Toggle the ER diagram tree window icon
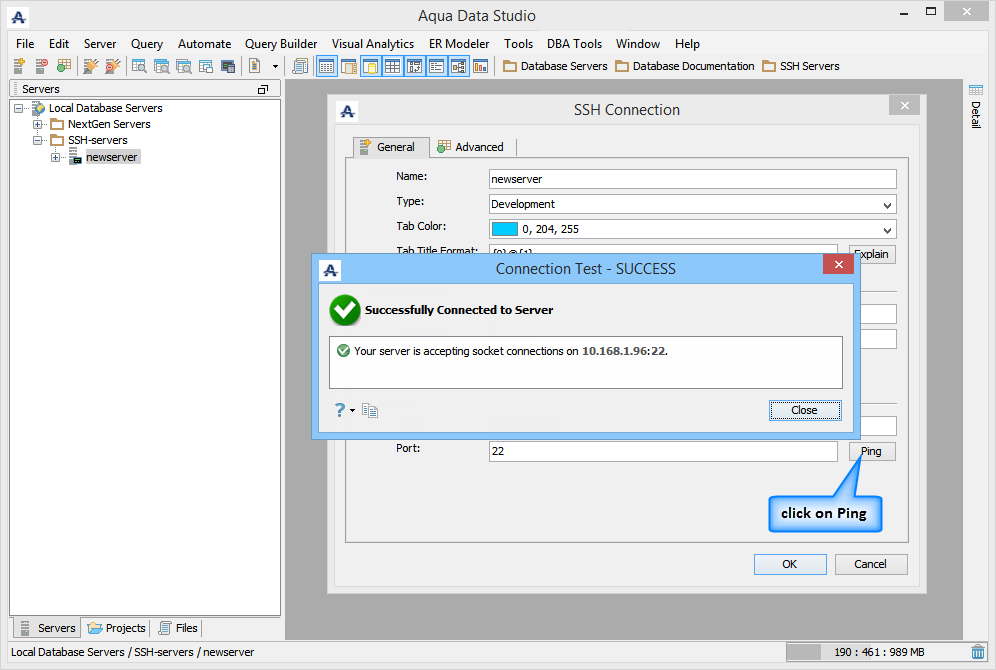This screenshot has width=996, height=670. [x=459, y=66]
